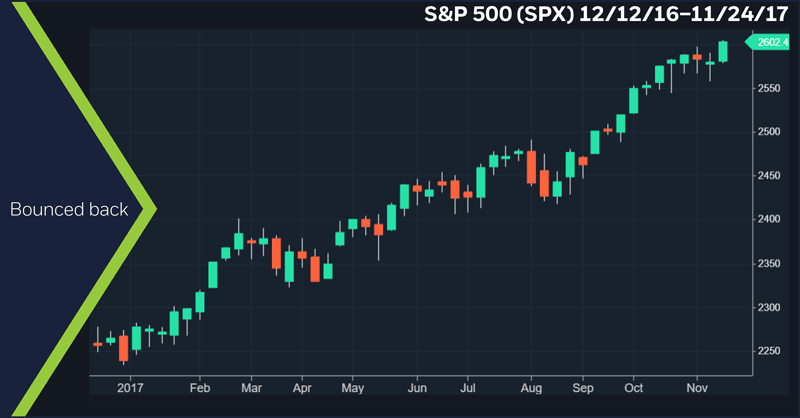Select the Oct label on the date axis
This screenshot has height=418, width=800.
pyautogui.click(x=634, y=386)
